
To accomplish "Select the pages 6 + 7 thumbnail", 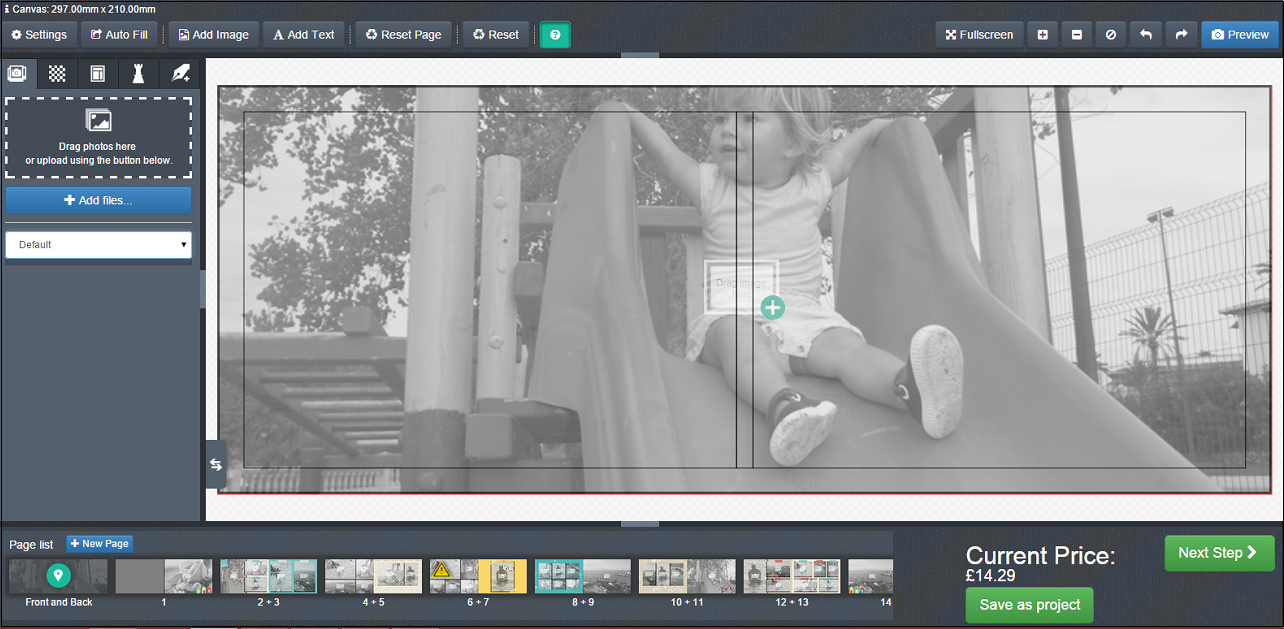I will click(x=478, y=577).
